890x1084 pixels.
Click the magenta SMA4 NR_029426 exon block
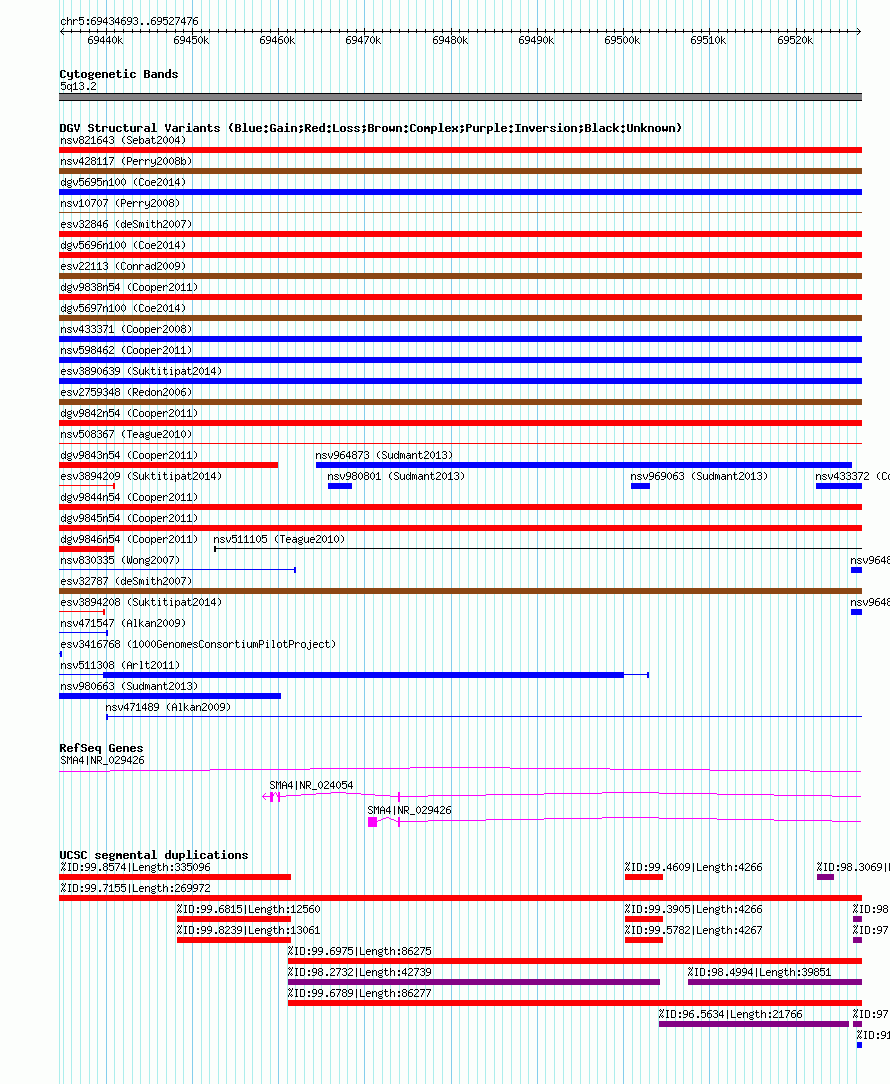tap(373, 822)
